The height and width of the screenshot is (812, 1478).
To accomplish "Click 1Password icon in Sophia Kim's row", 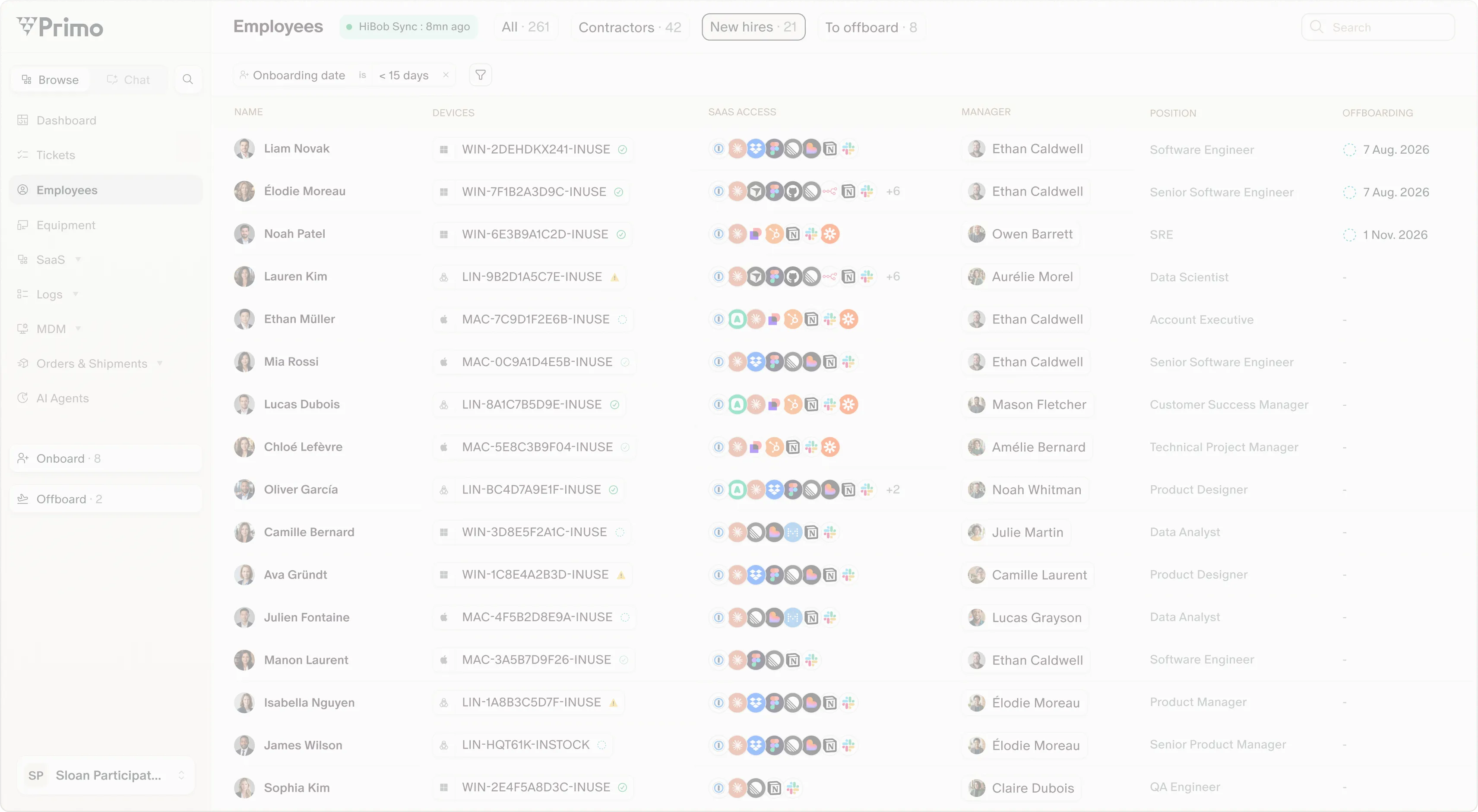I will 718,787.
